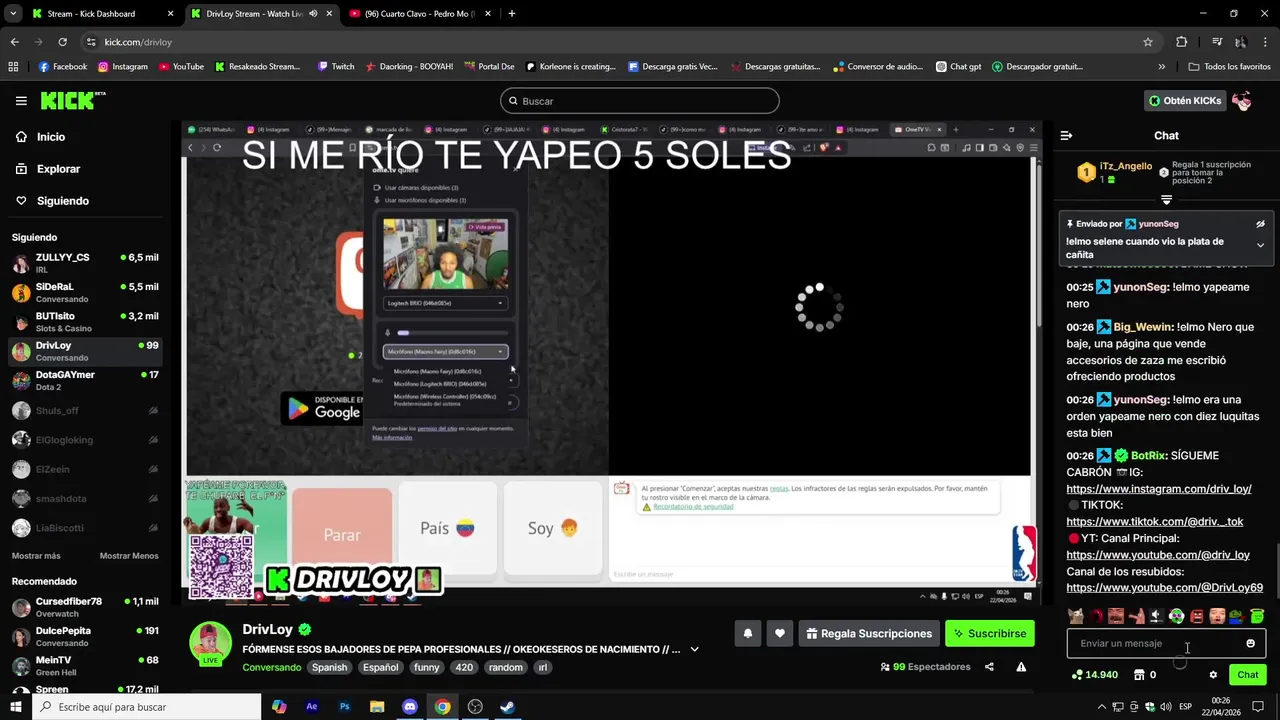1280x720 pixels.
Task: Click the Spanish tag
Action: [x=329, y=667]
